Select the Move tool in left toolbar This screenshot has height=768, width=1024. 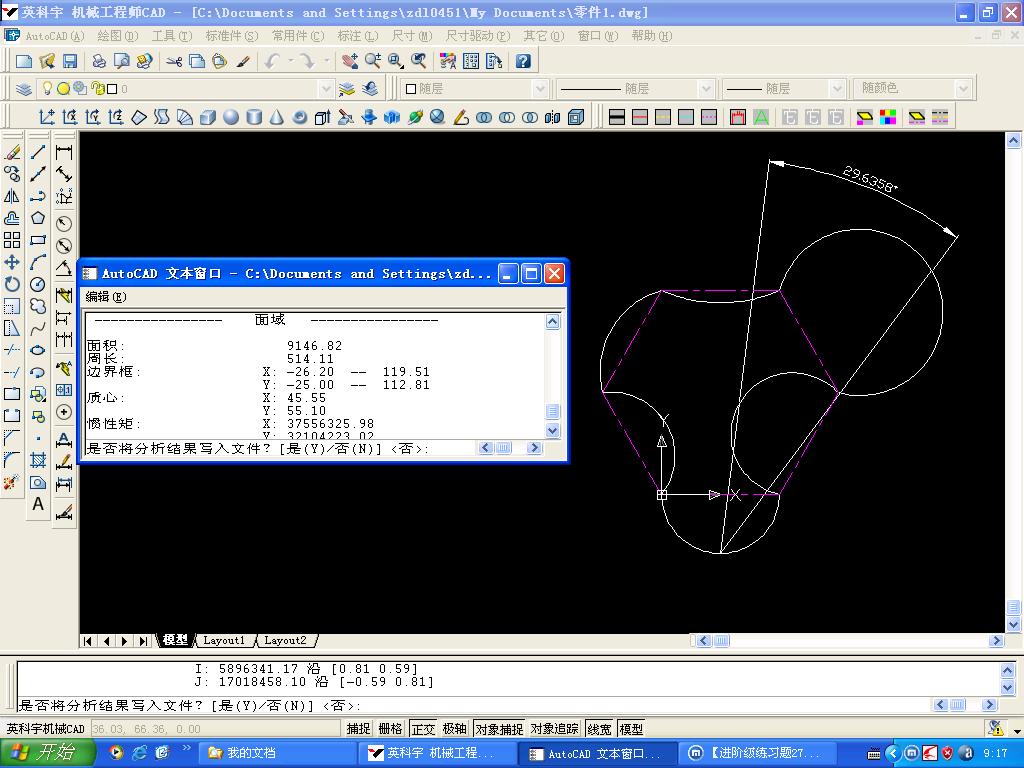click(x=12, y=263)
